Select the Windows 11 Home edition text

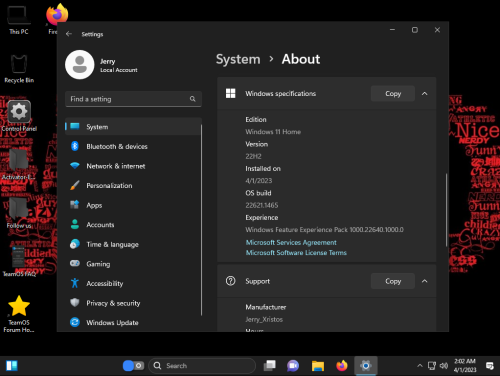tap(273, 132)
